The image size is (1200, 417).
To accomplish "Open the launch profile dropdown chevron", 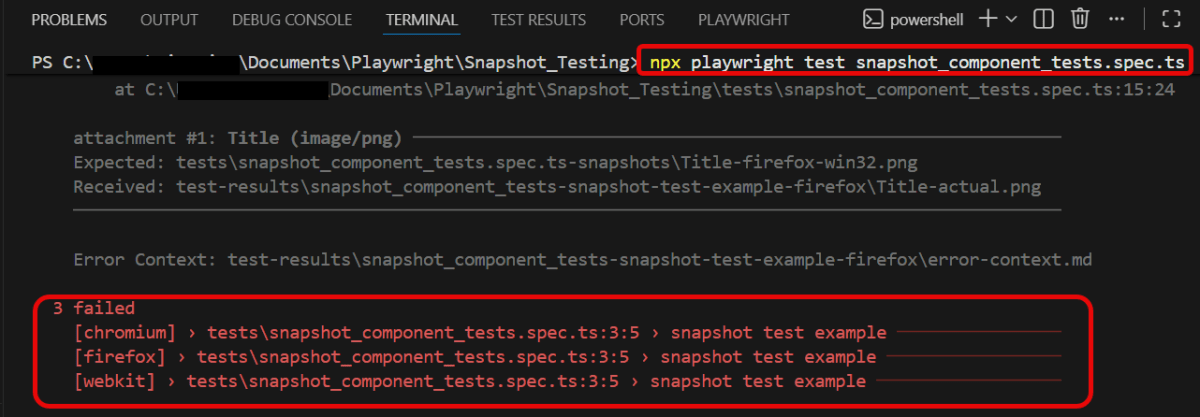I will pos(1011,19).
